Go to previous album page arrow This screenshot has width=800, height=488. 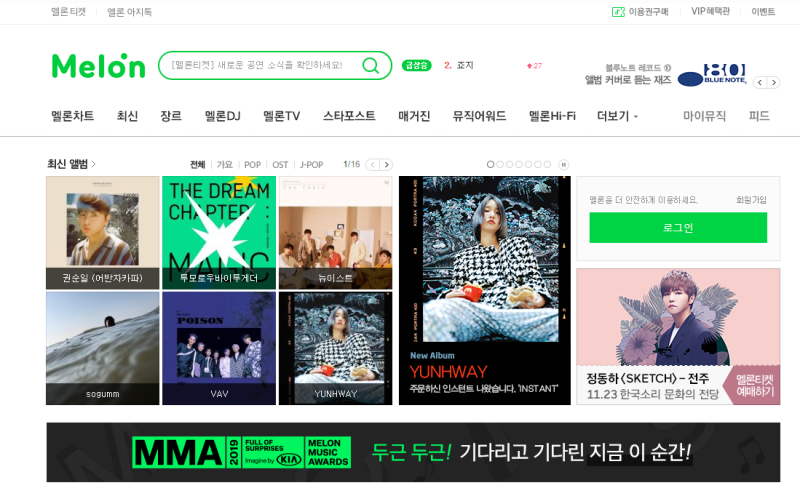pos(373,164)
